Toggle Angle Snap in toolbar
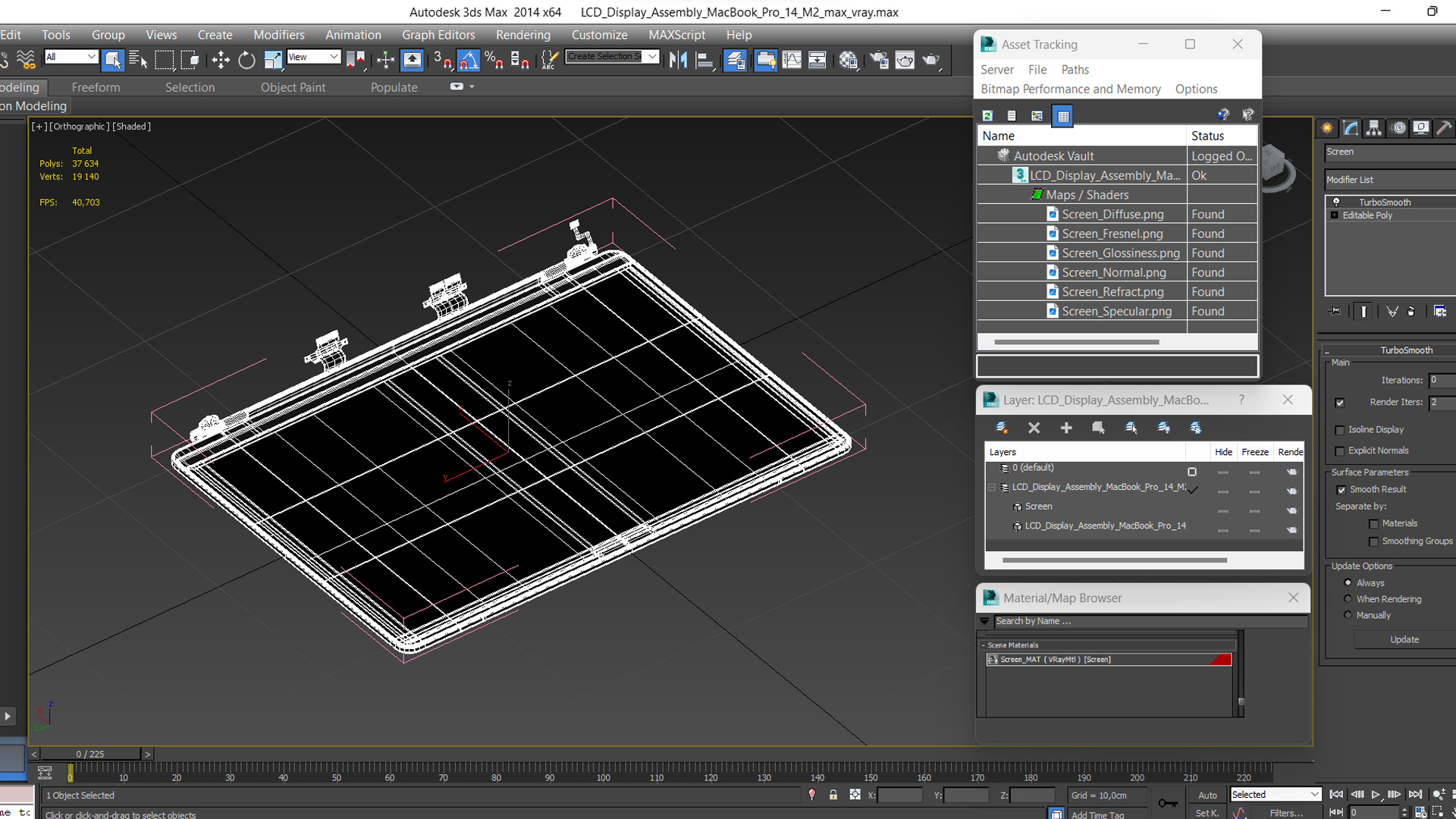Screen dimensions: 1456x819 pos(468,59)
